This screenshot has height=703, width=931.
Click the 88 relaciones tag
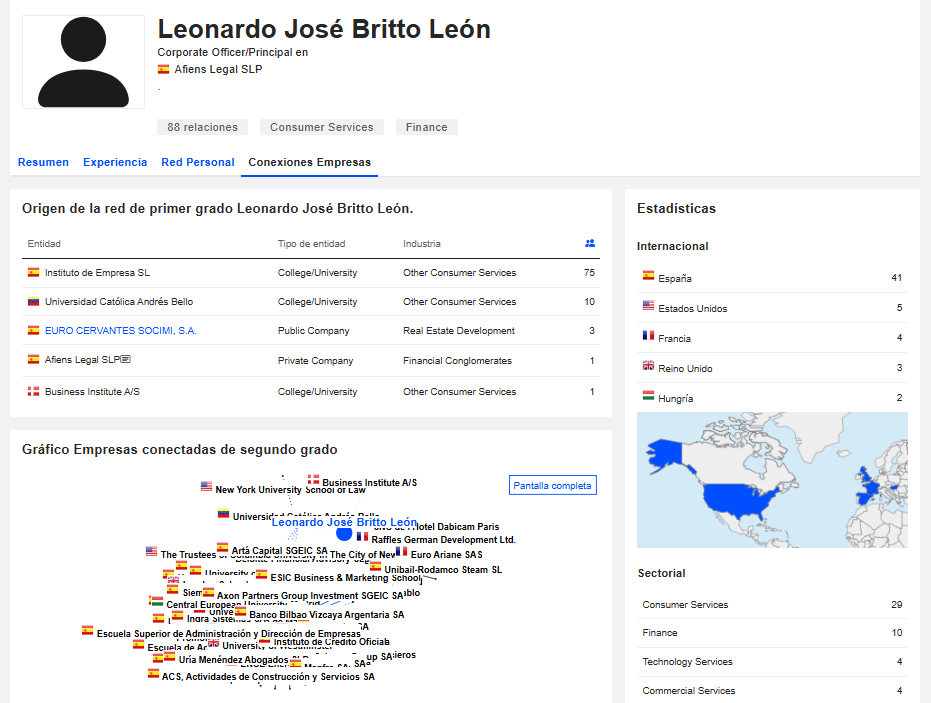pyautogui.click(x=203, y=127)
